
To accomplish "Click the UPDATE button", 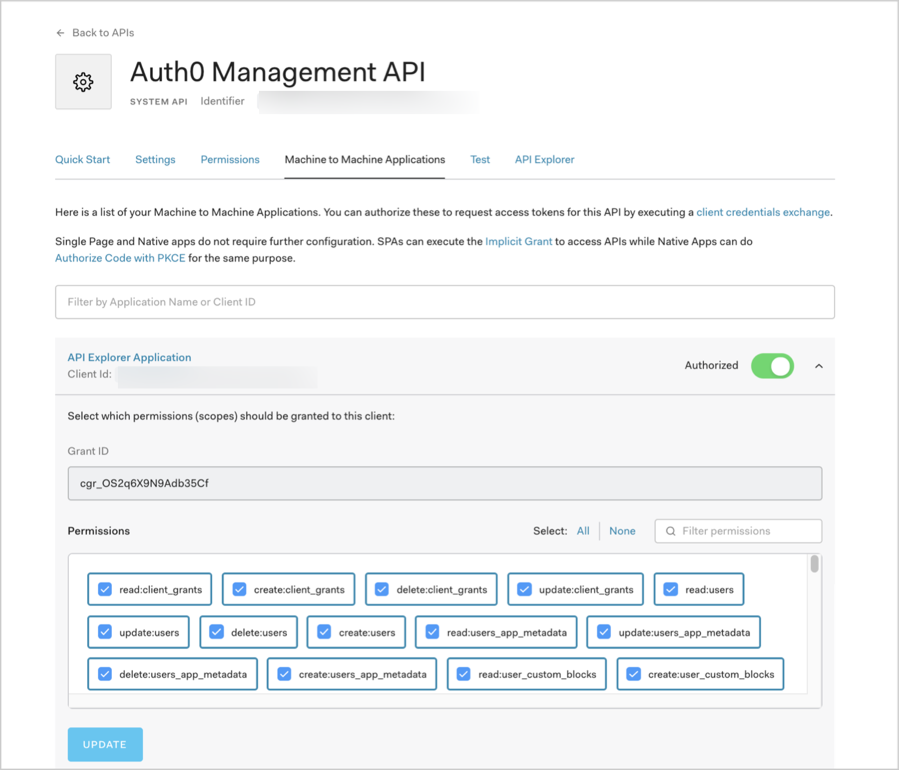I will pyautogui.click(x=105, y=744).
